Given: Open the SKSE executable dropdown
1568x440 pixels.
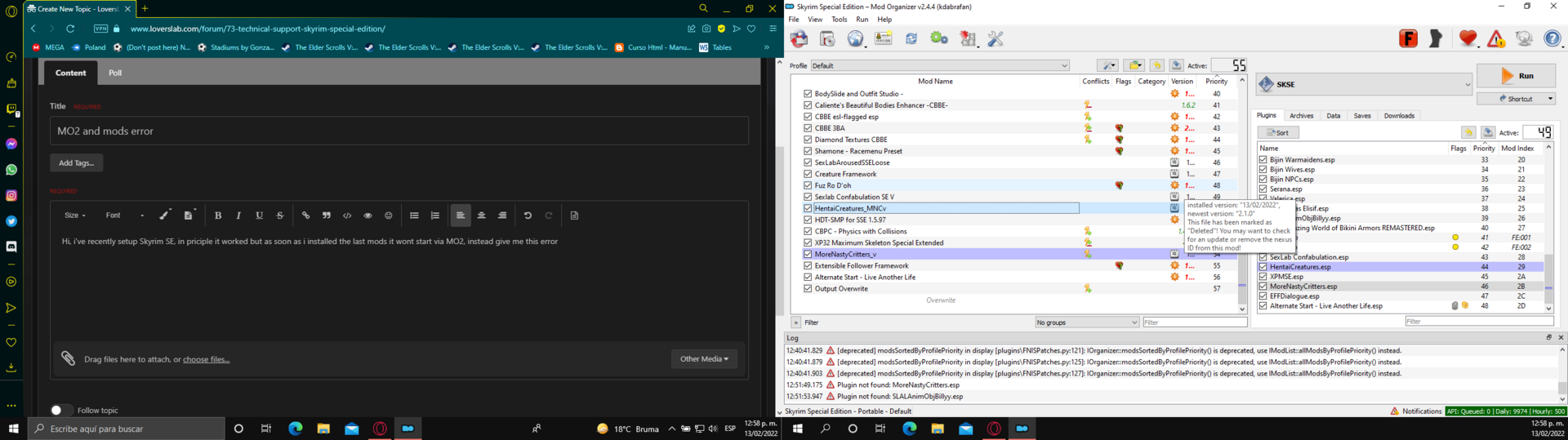Looking at the screenshot, I should (1364, 84).
